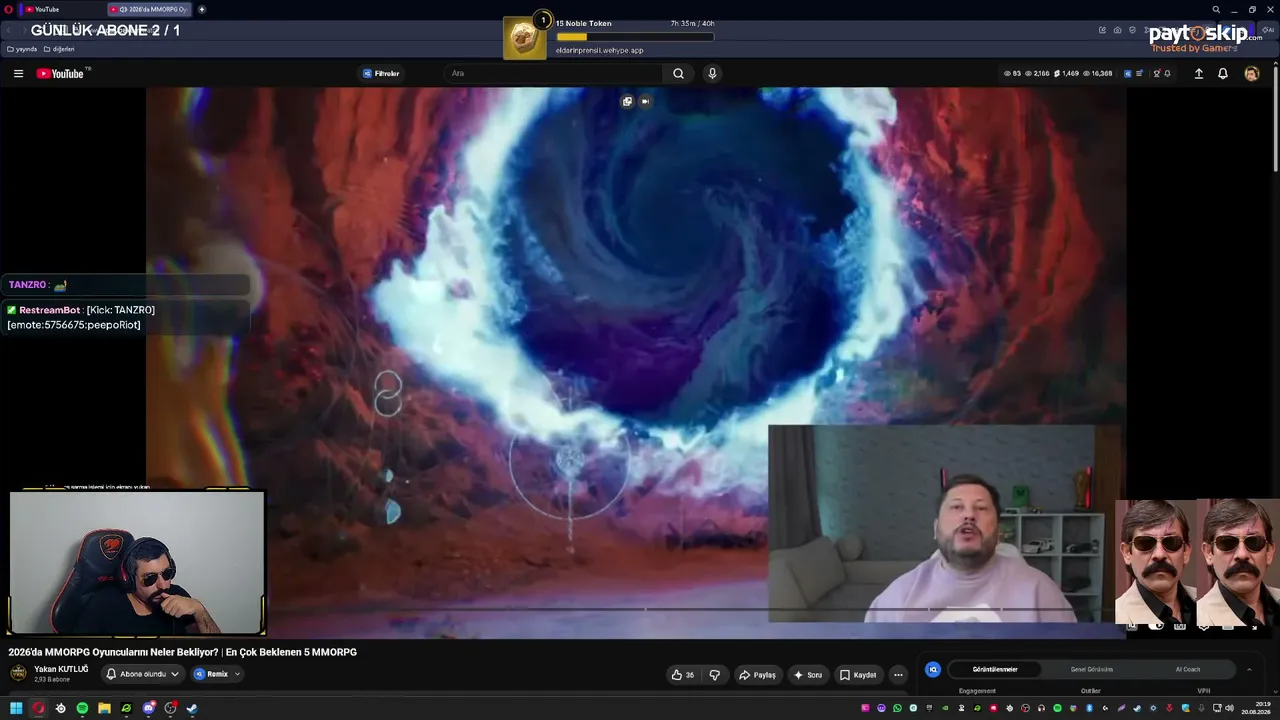Screen dimensions: 1280x720
Task: Click the Paylaş share button
Action: [x=757, y=675]
